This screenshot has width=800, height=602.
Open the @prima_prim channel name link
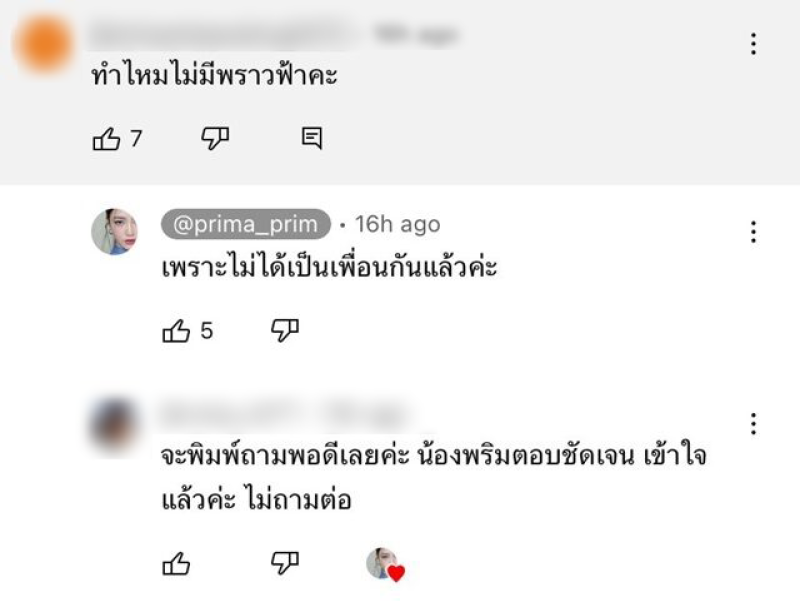[x=245, y=225]
